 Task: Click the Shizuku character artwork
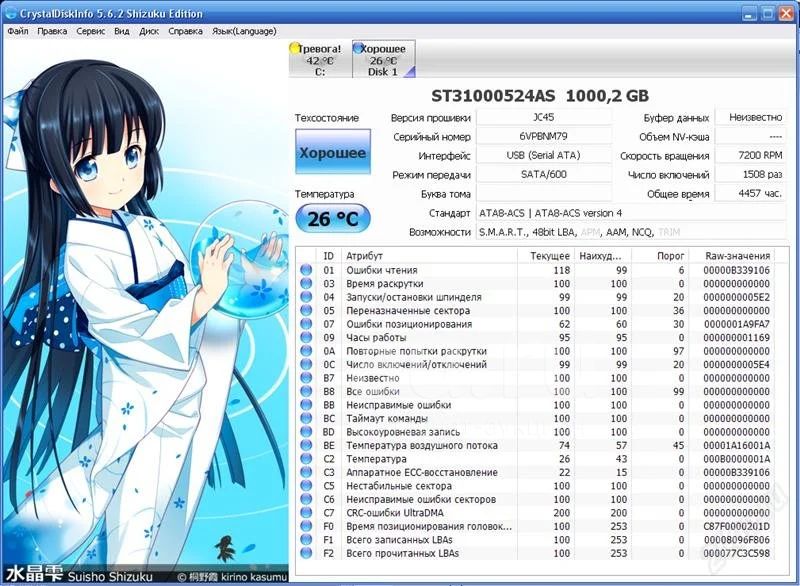[x=145, y=312]
